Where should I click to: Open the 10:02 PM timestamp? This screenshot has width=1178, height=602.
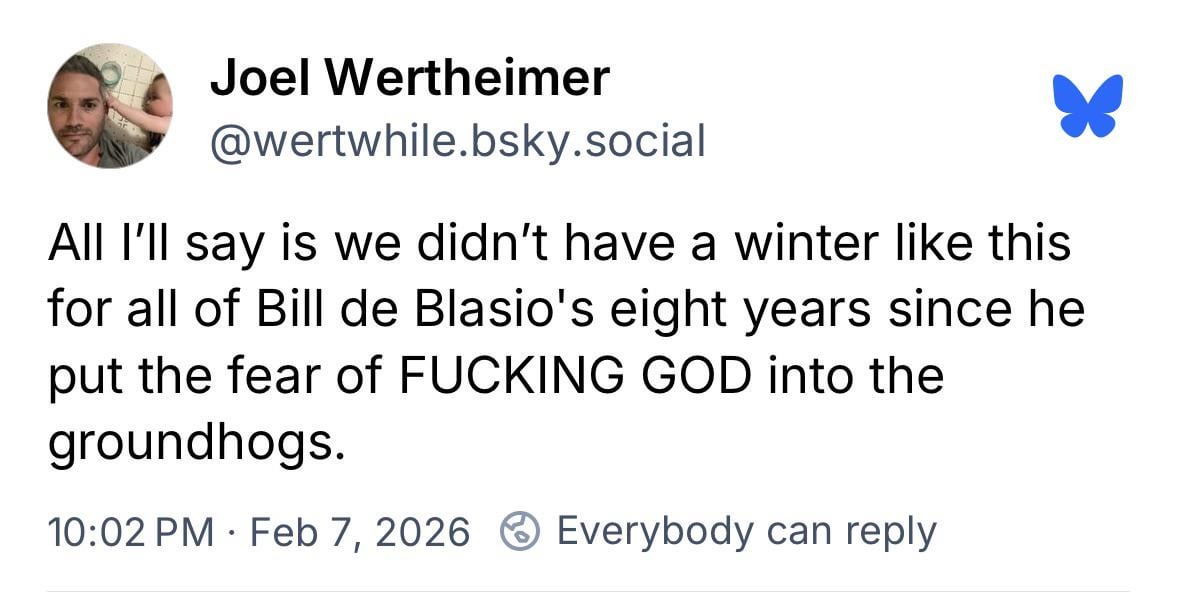[130, 531]
